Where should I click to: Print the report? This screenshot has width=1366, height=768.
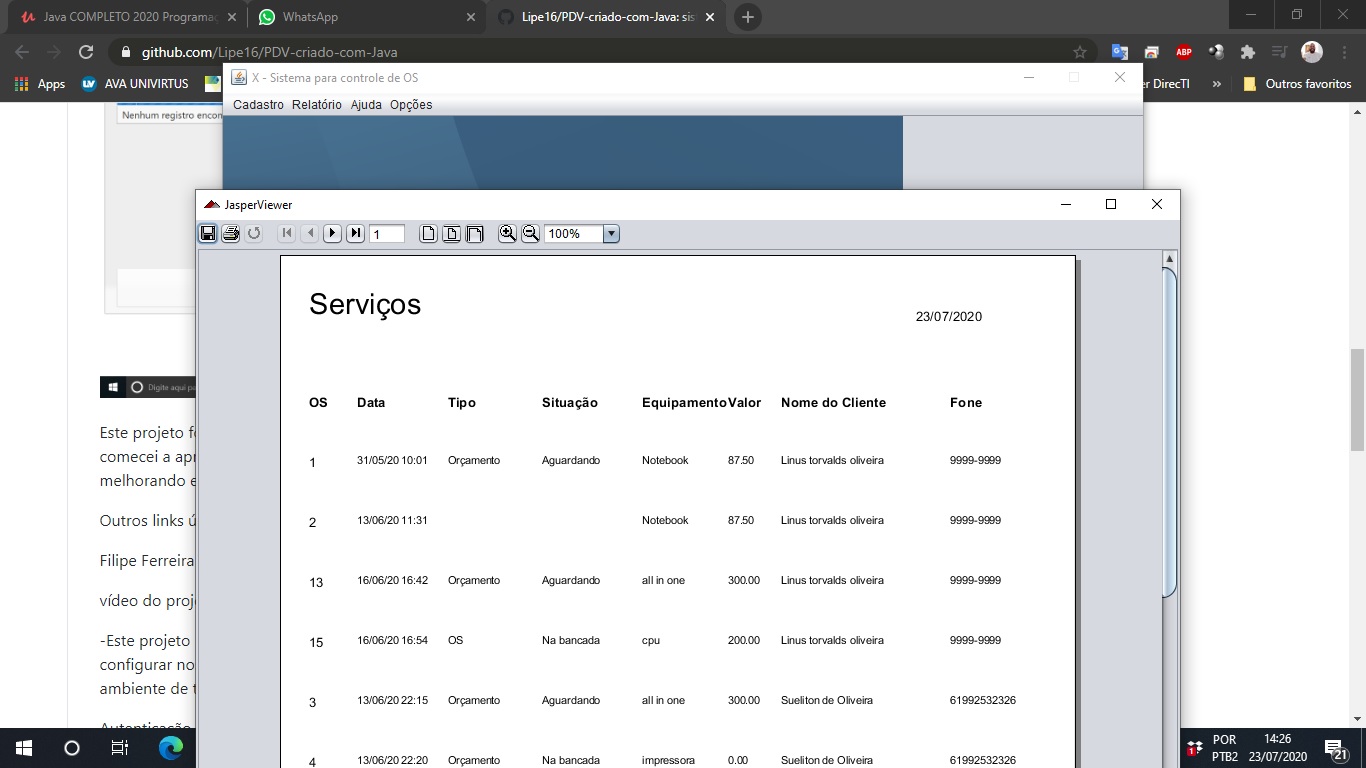[x=230, y=233]
